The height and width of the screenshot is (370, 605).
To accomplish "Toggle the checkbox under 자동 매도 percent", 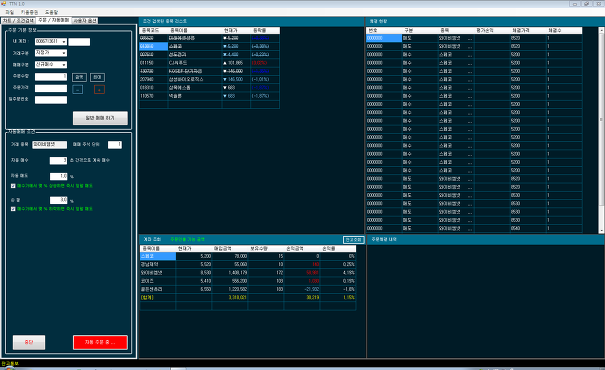I will [x=13, y=186].
